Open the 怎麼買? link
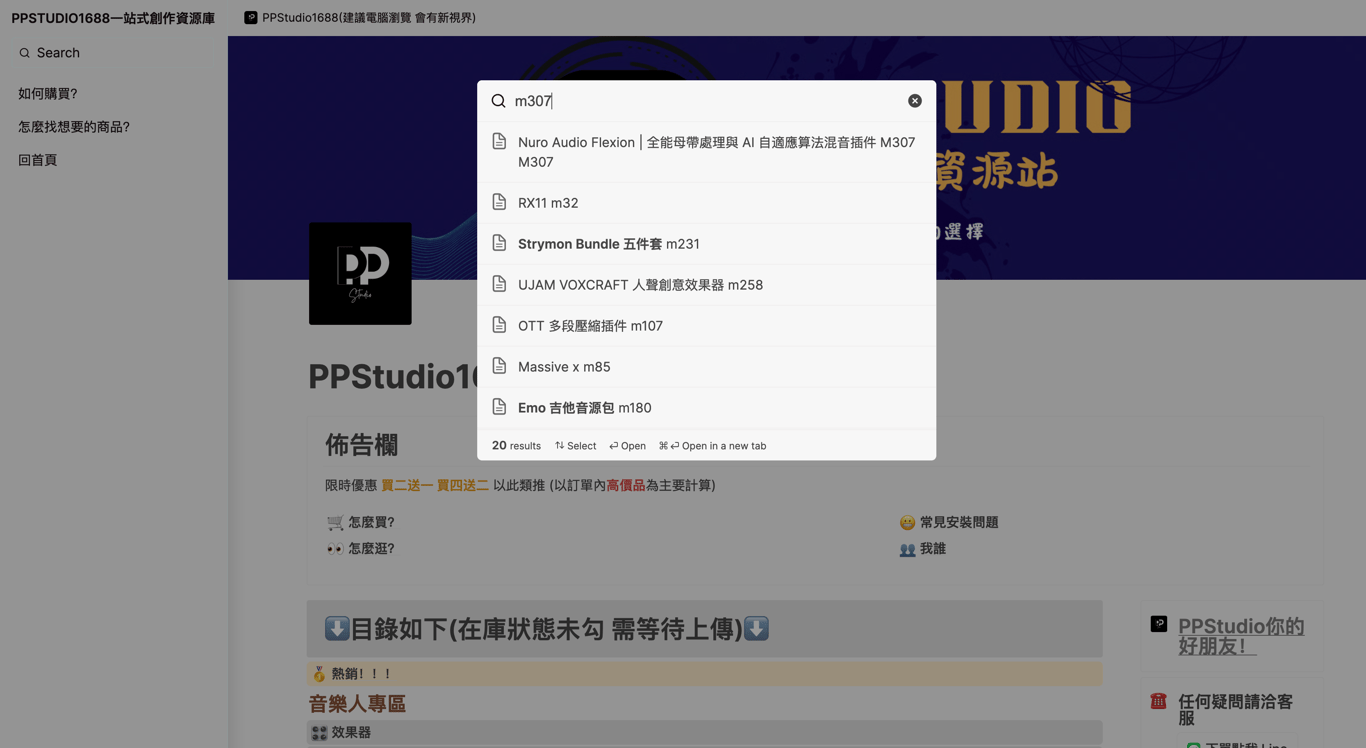This screenshot has height=748, width=1366. [371, 522]
